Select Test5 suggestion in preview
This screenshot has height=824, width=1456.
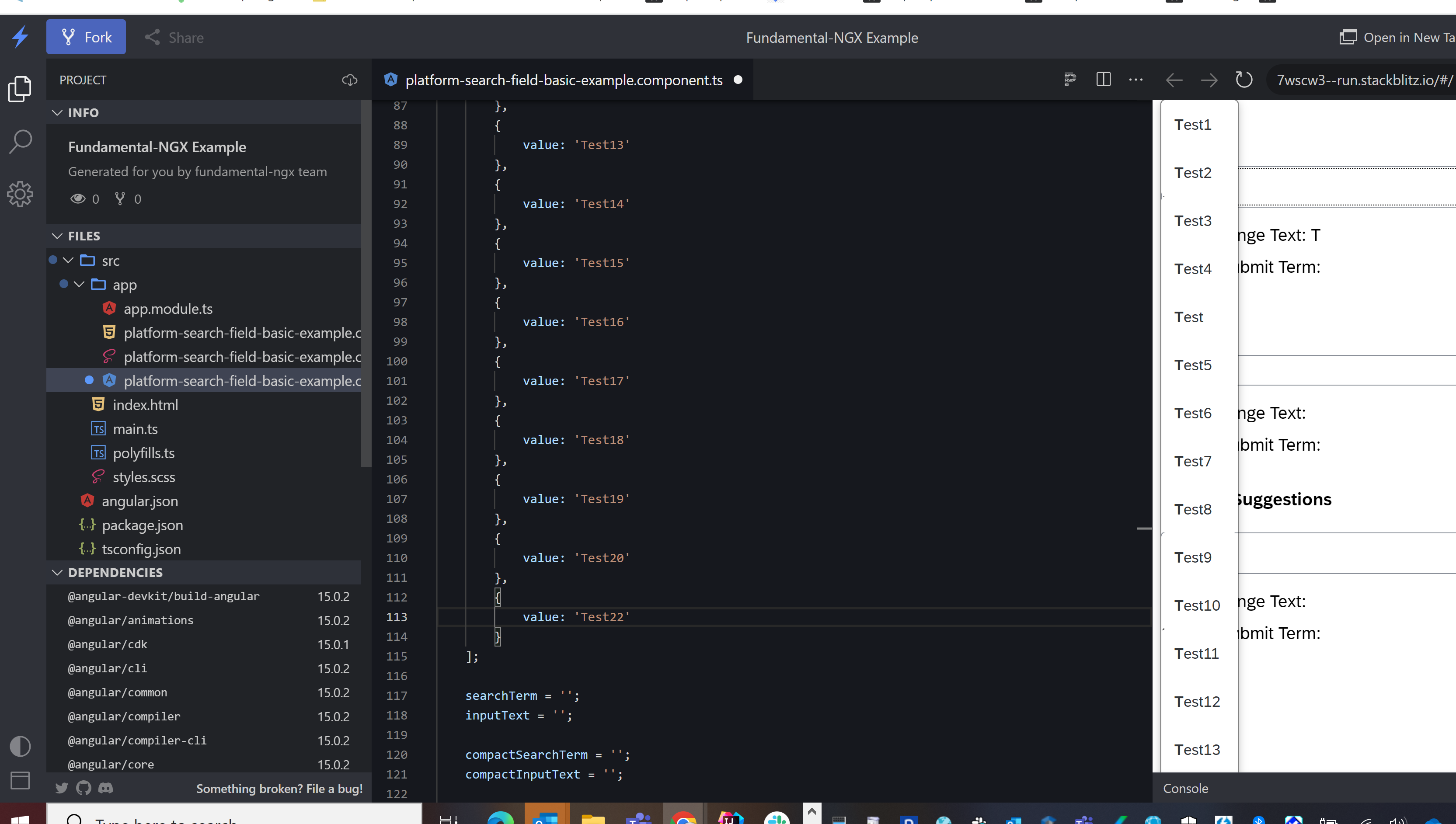[x=1193, y=365]
